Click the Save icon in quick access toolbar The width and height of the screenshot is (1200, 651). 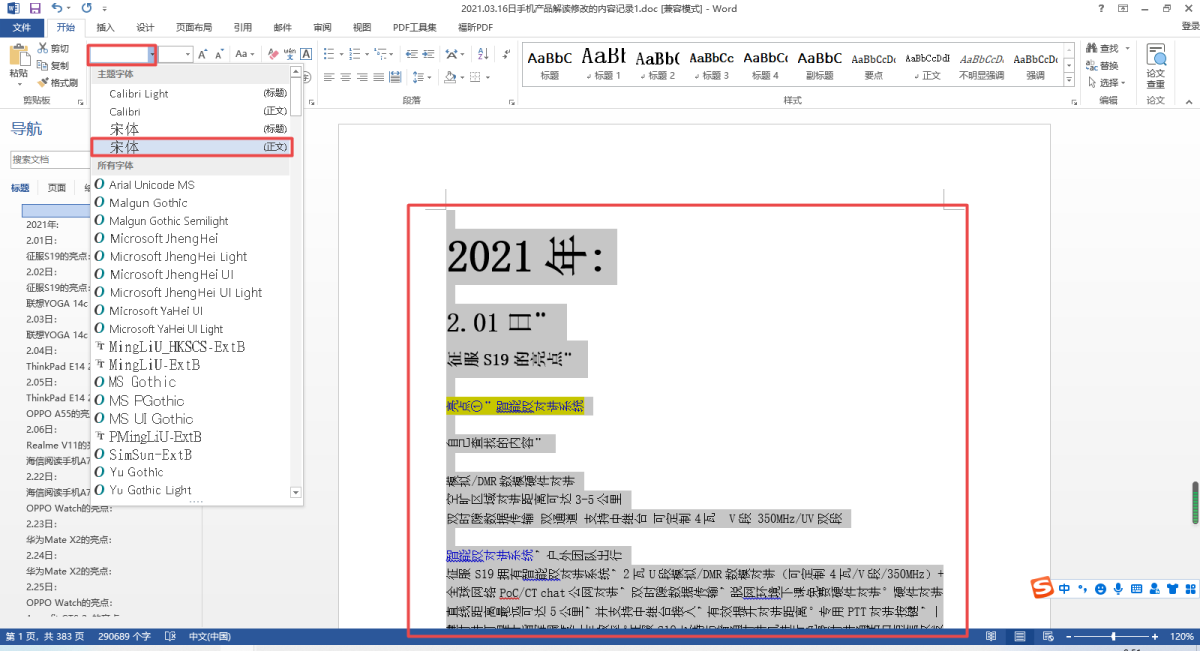(x=33, y=8)
